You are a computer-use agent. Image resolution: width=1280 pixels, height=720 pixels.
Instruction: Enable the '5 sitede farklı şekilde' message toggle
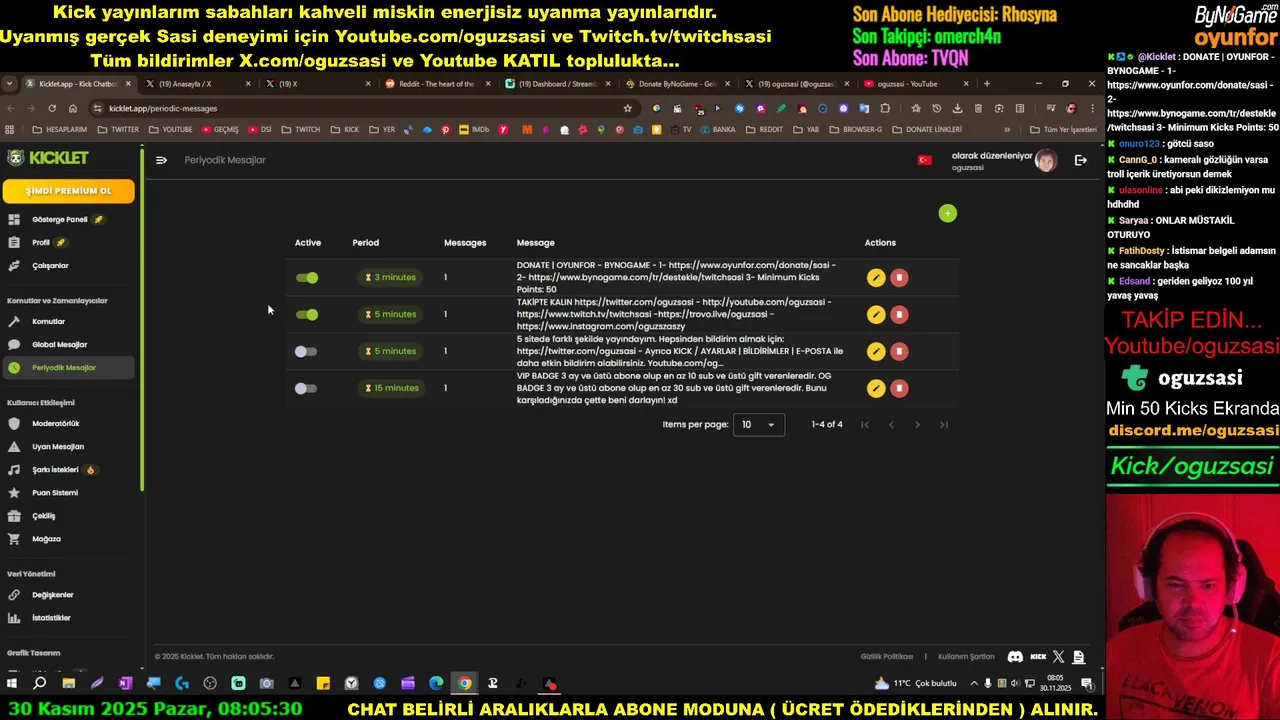306,351
